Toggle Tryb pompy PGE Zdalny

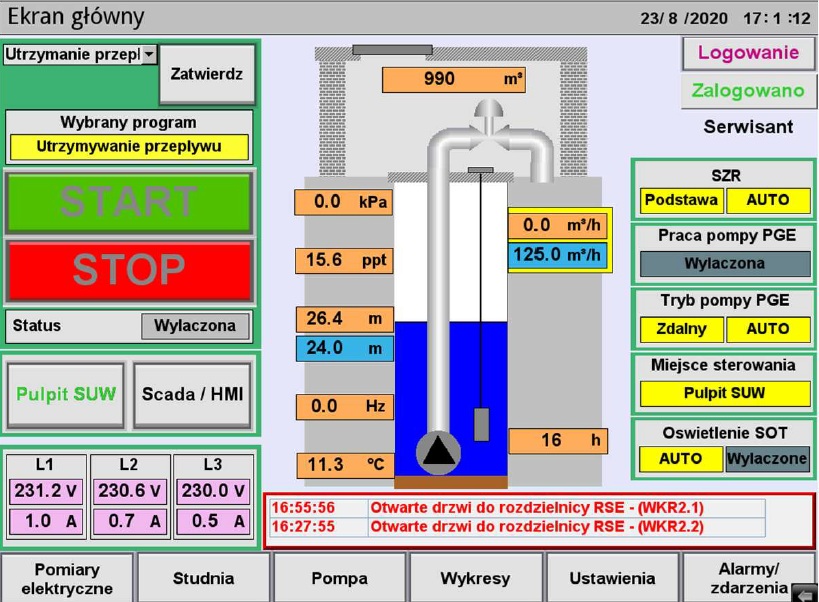click(682, 329)
